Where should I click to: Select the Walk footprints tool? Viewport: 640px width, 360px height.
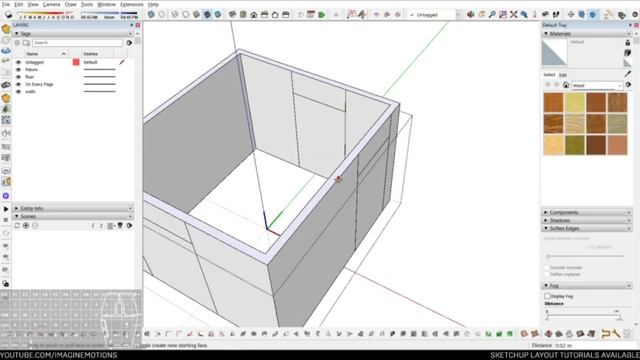click(556, 15)
